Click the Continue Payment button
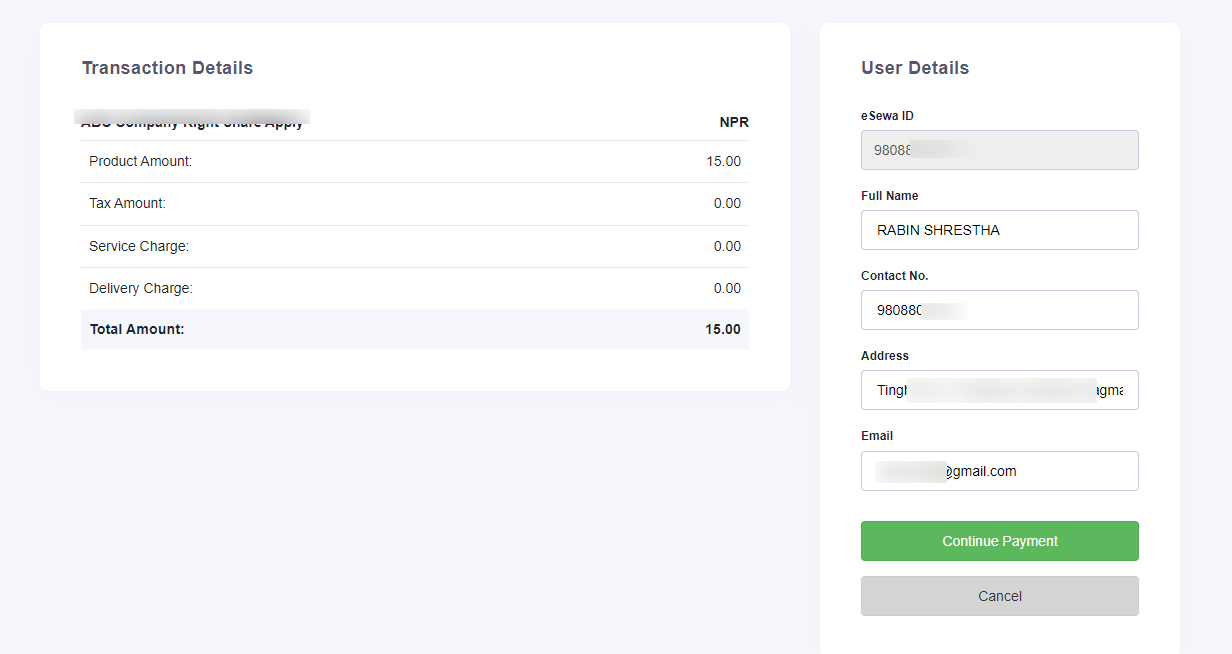 pos(999,540)
